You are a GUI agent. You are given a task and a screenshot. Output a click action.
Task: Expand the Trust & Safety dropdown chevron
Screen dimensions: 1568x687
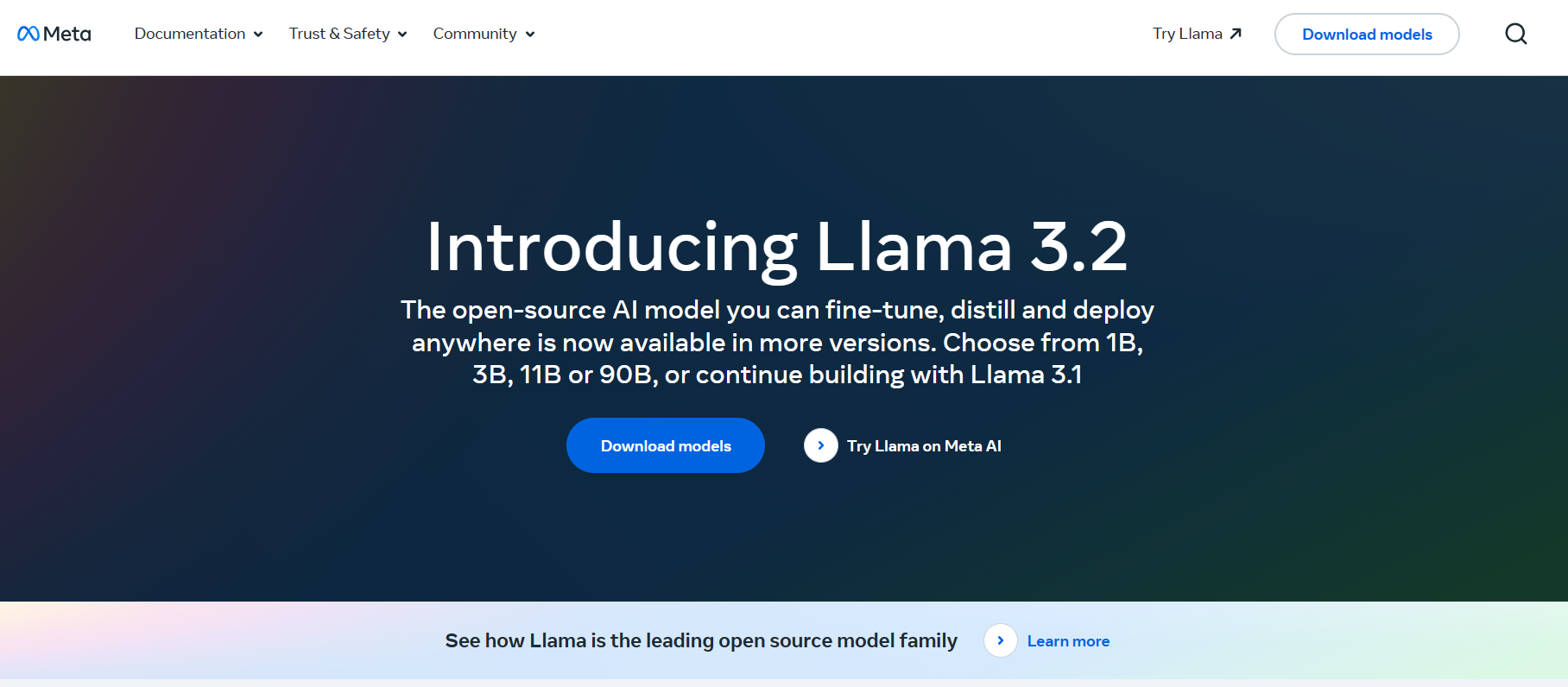pos(402,35)
